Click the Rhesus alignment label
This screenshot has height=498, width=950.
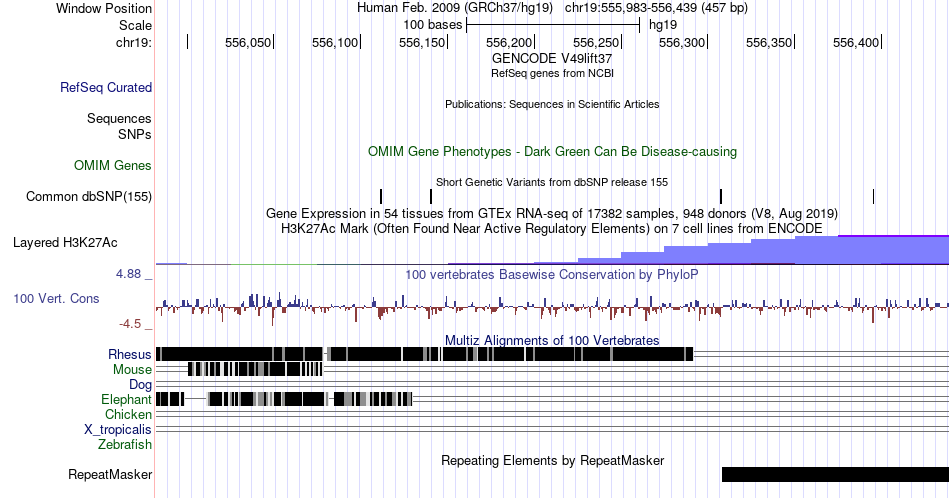click(x=130, y=354)
